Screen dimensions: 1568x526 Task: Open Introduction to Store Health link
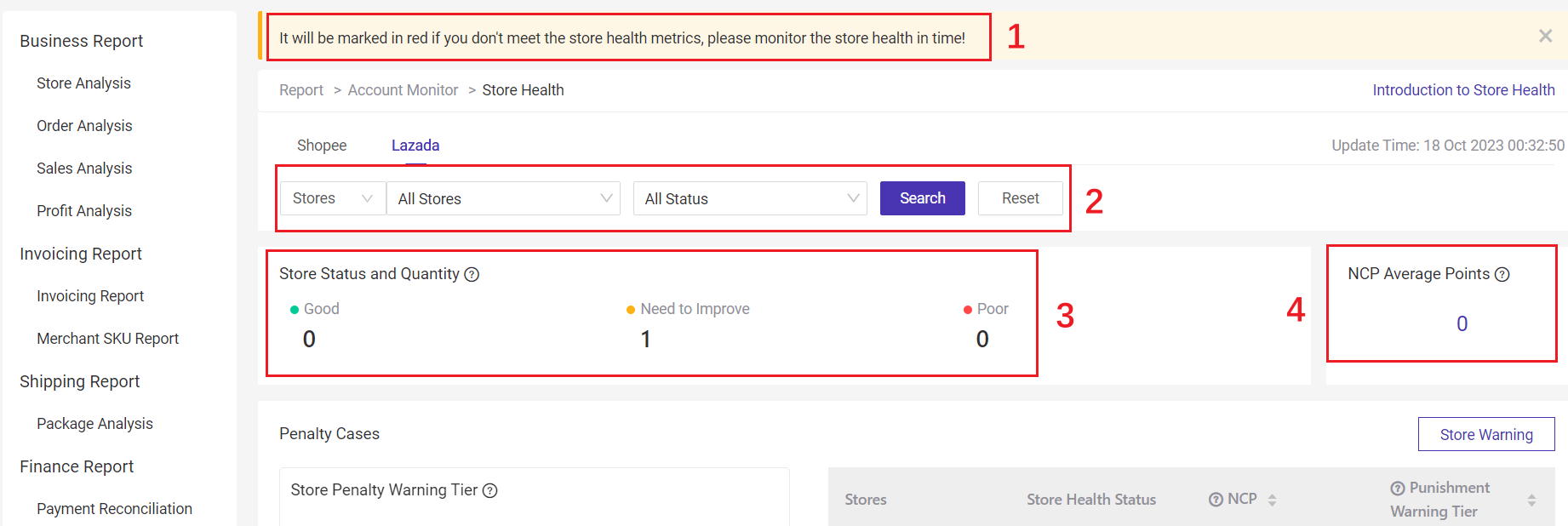click(x=1463, y=90)
